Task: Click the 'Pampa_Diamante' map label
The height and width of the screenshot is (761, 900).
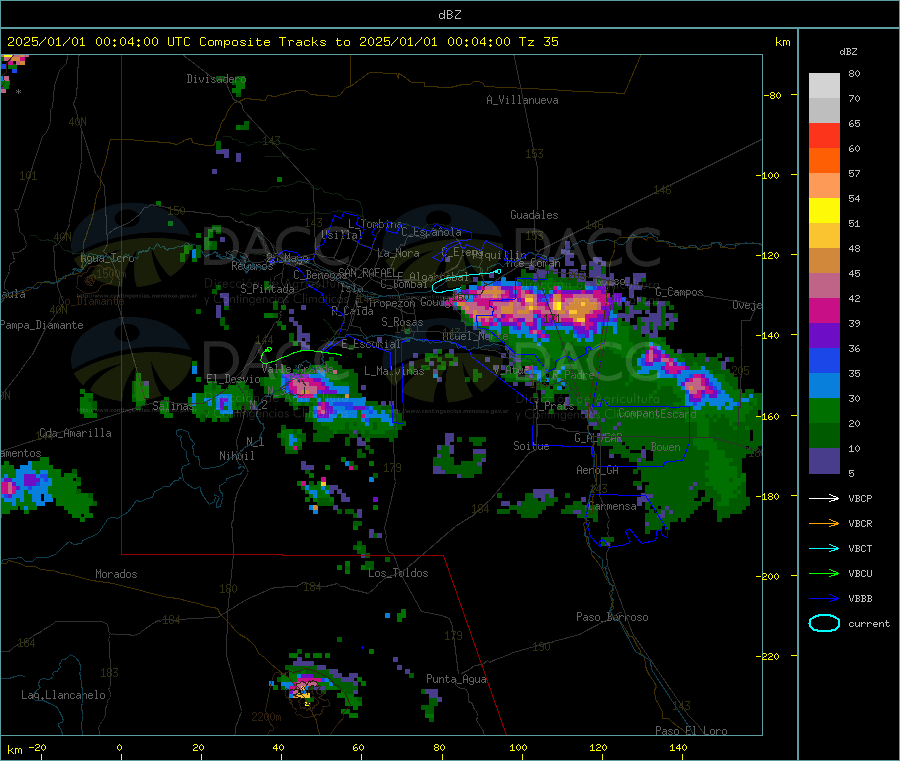Action: [x=42, y=325]
